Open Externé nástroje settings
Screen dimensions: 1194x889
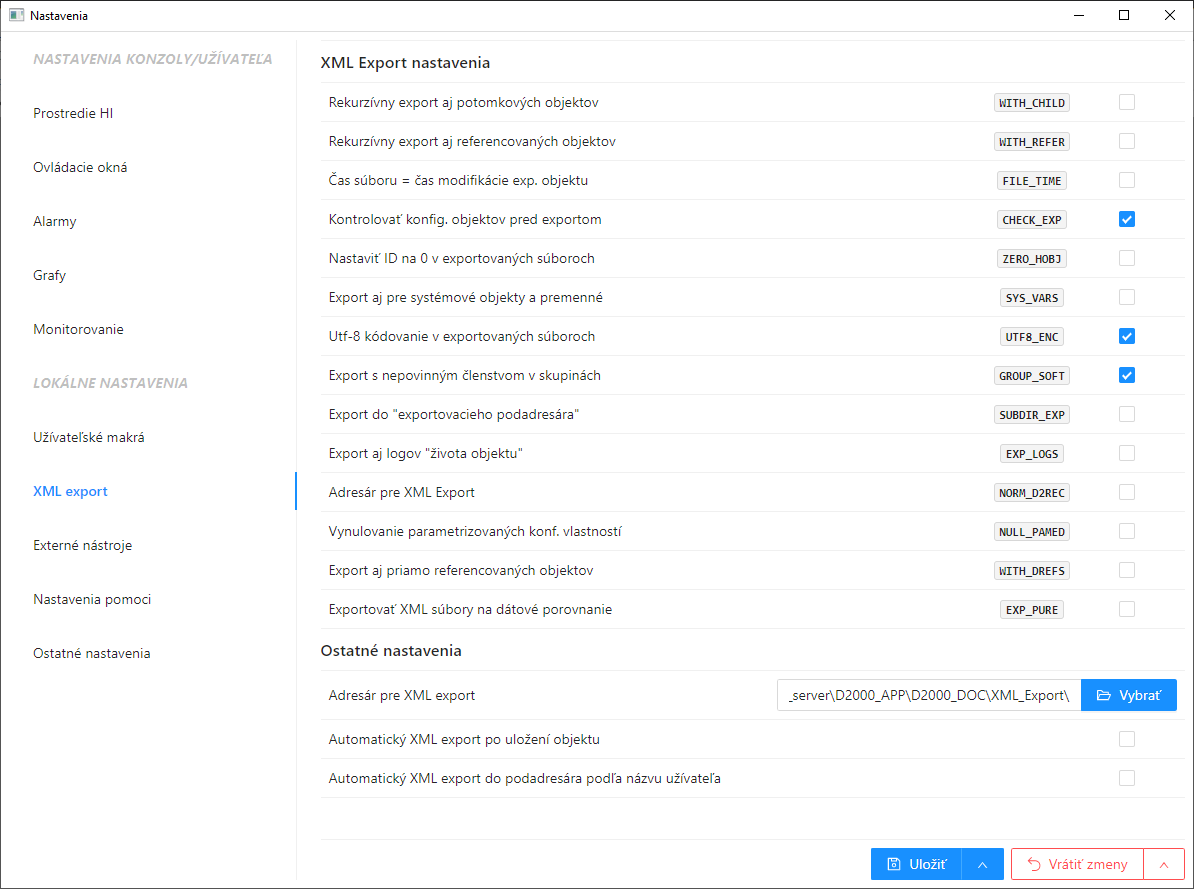pos(83,545)
